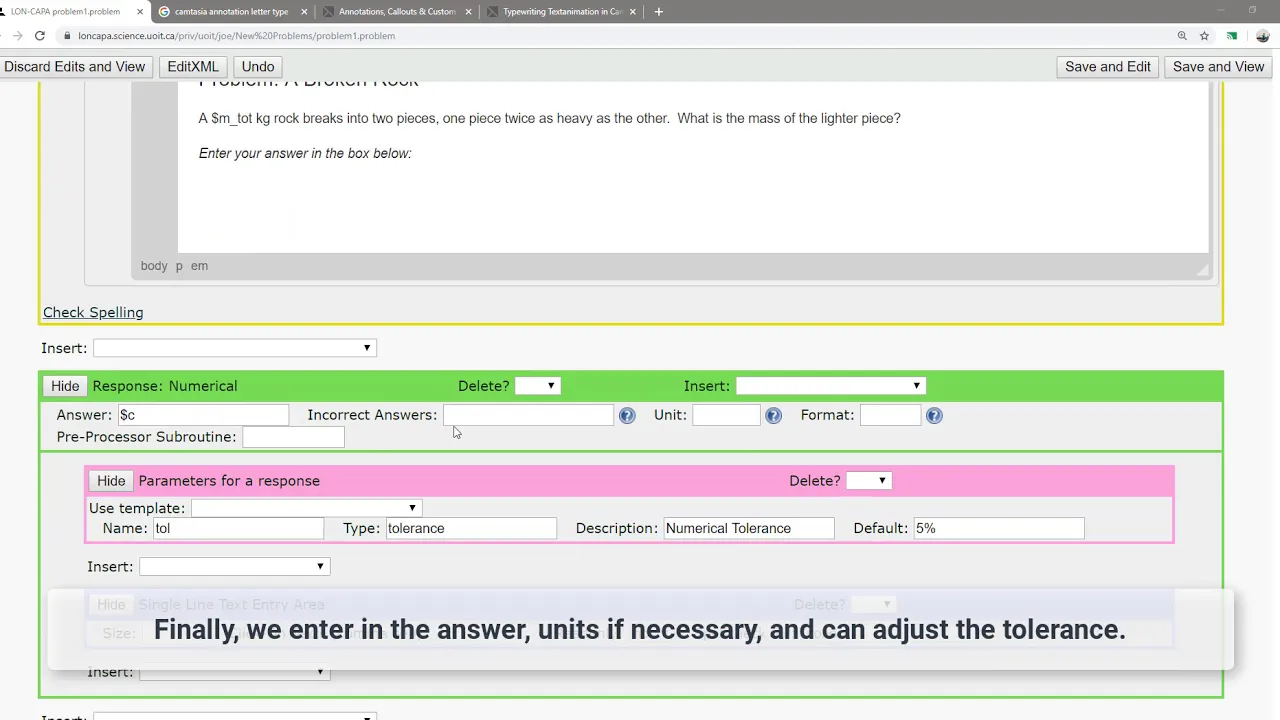The image size is (1280, 720).
Task: Reload the page with the refresh icon
Action: (39, 36)
